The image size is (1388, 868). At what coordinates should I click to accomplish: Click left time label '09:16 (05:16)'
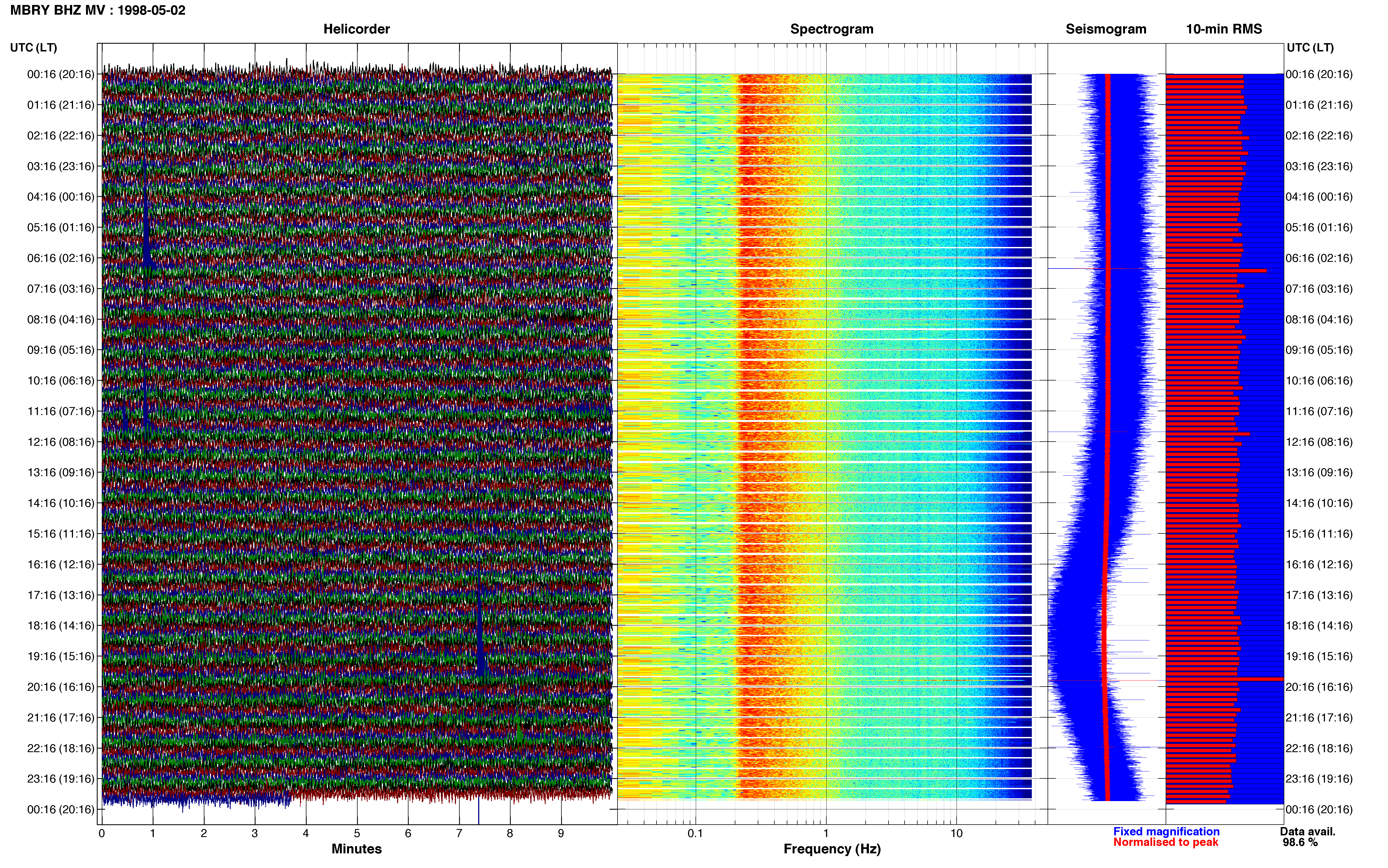click(61, 350)
